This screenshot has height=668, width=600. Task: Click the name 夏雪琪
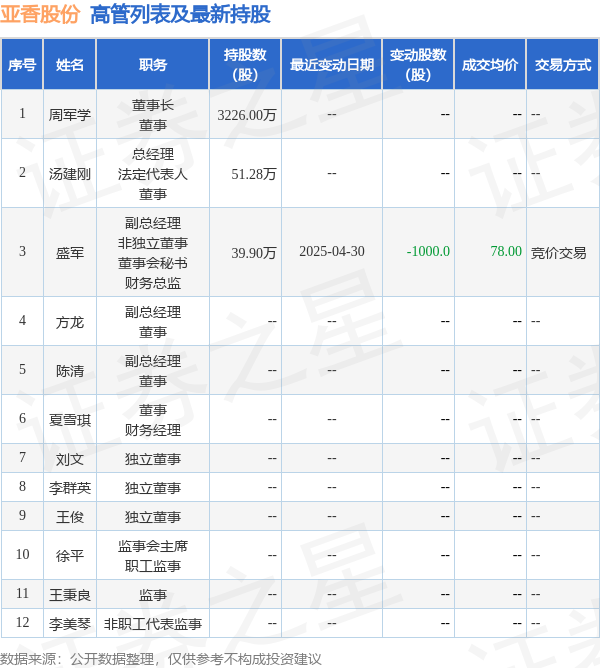70,420
